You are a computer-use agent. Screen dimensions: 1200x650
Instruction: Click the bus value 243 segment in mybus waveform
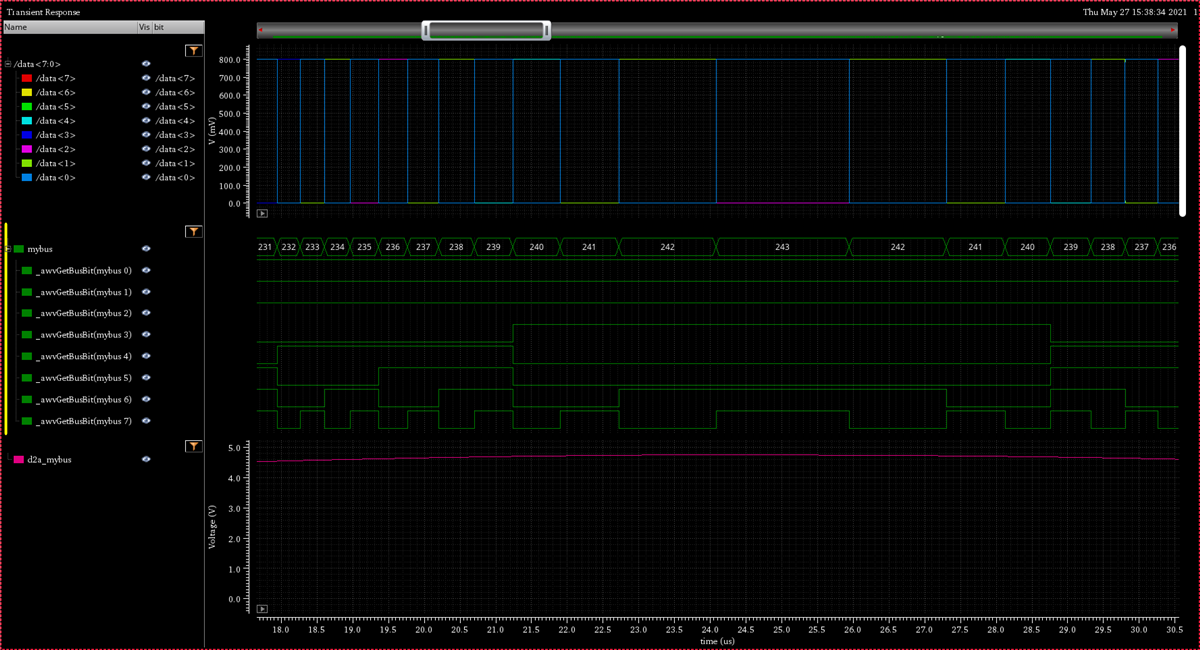click(x=782, y=247)
